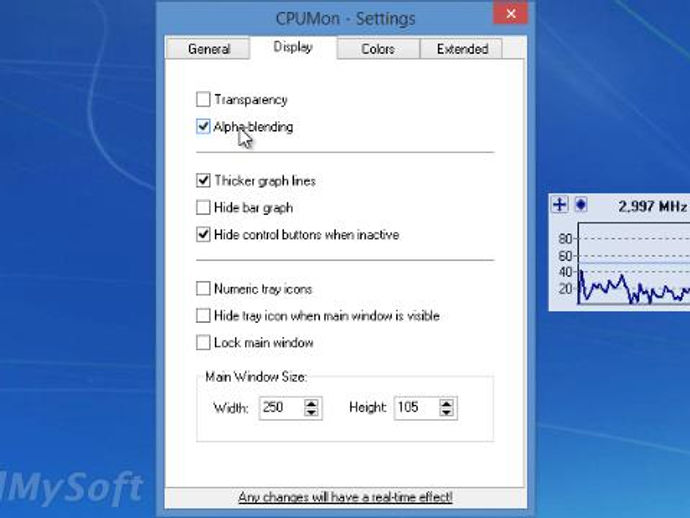This screenshot has height=518, width=690.
Task: Click the move icon on CPUMon monitor window
Action: tap(560, 205)
